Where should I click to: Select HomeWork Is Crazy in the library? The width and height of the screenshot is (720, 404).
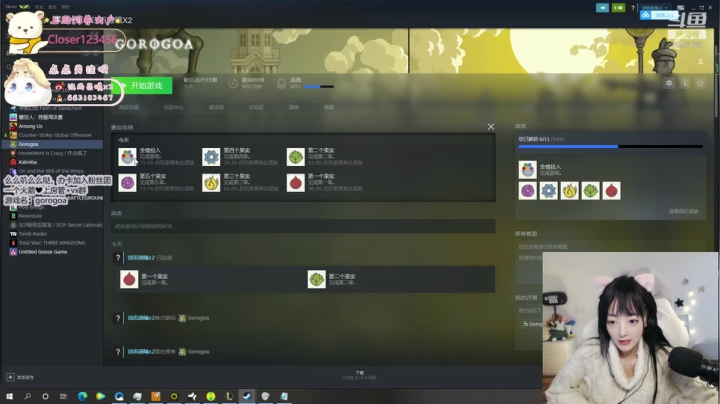pyautogui.click(x=52, y=153)
